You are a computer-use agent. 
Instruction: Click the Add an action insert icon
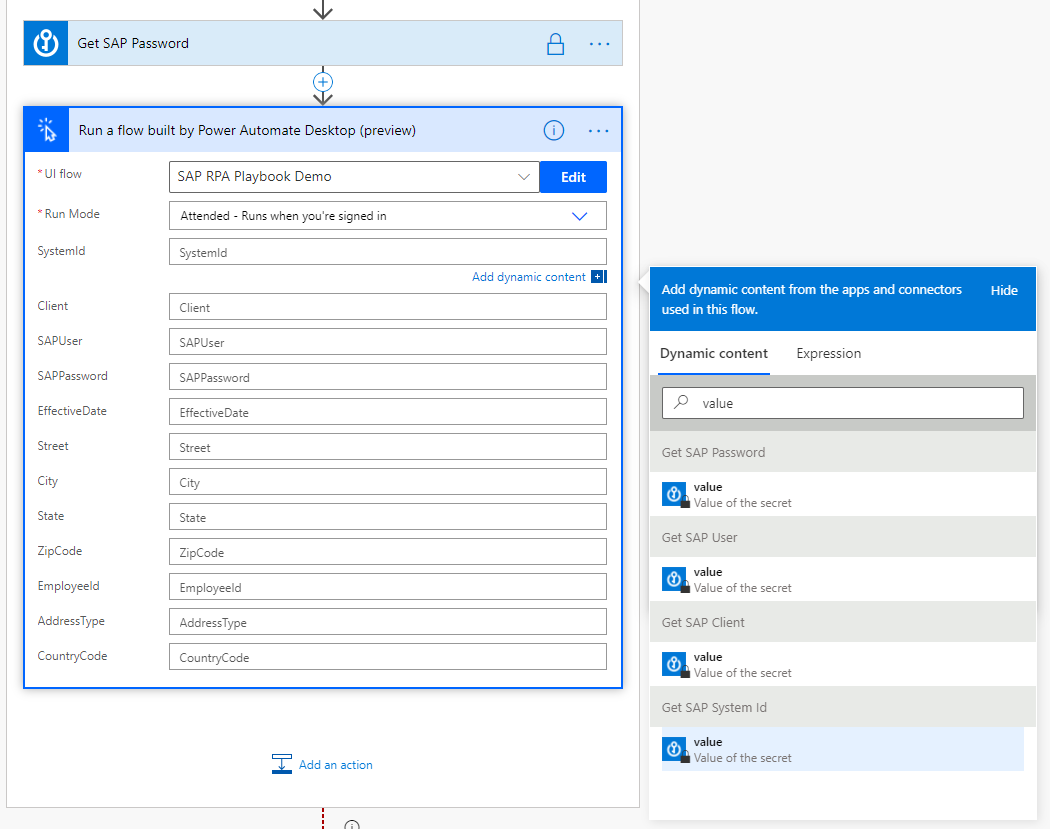(x=282, y=764)
